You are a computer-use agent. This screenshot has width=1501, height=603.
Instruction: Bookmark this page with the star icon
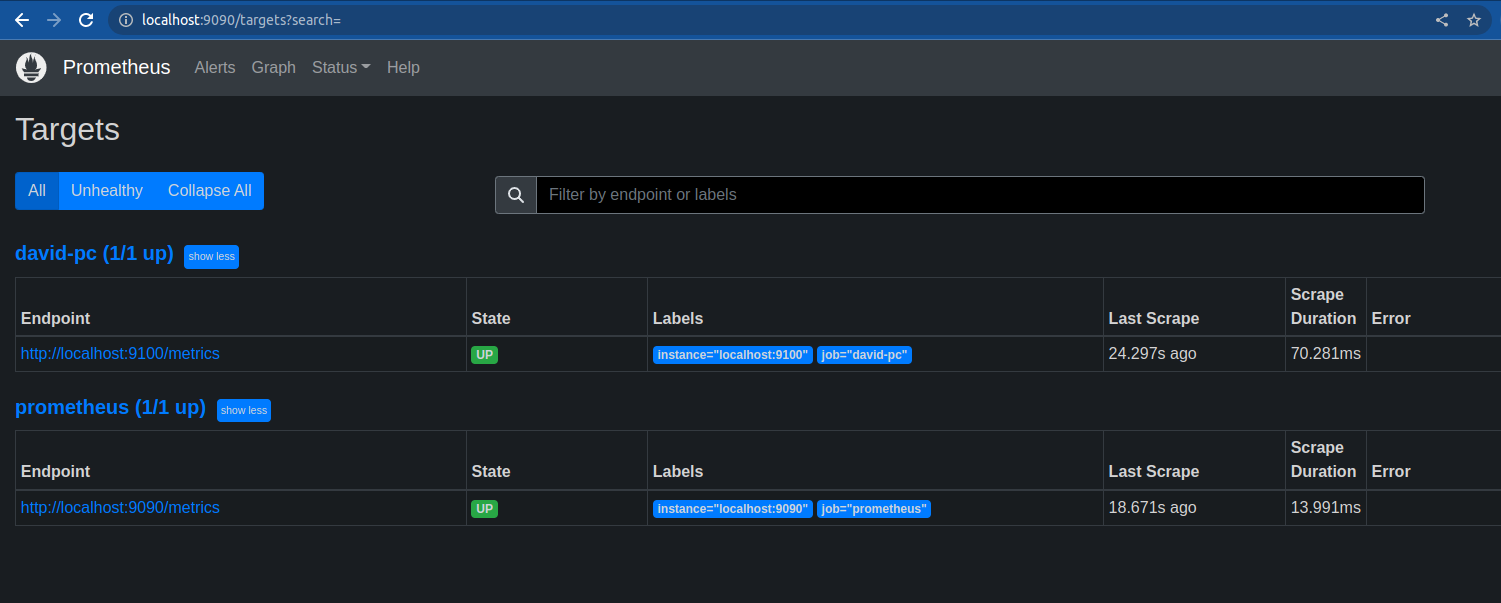[x=1473, y=20]
